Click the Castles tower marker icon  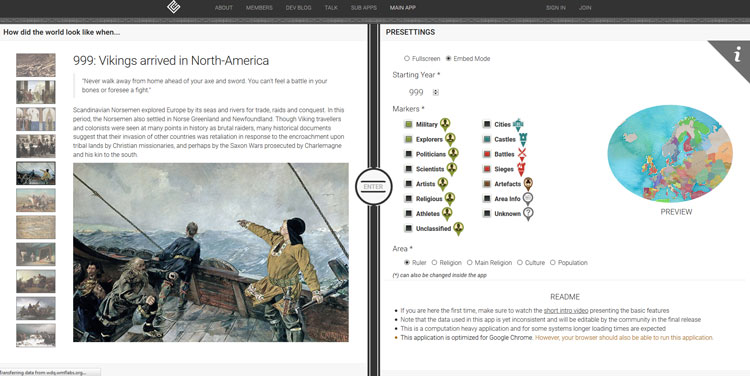point(523,139)
